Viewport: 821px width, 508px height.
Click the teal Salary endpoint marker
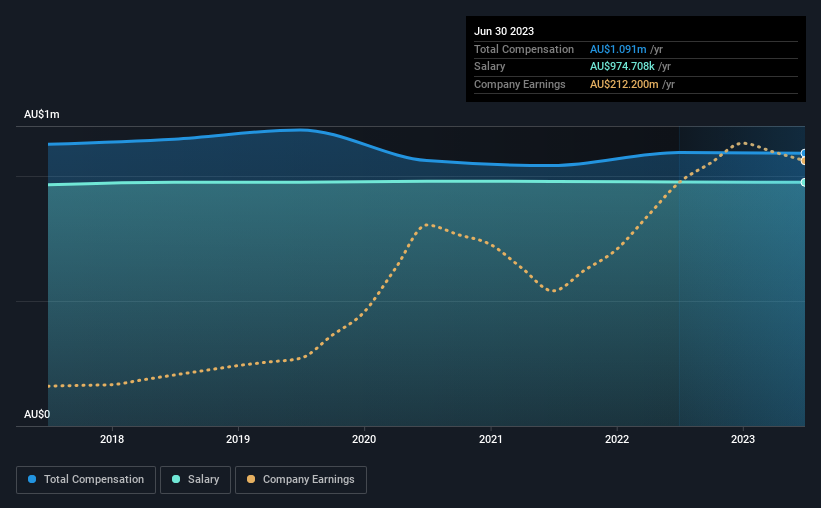coord(804,182)
